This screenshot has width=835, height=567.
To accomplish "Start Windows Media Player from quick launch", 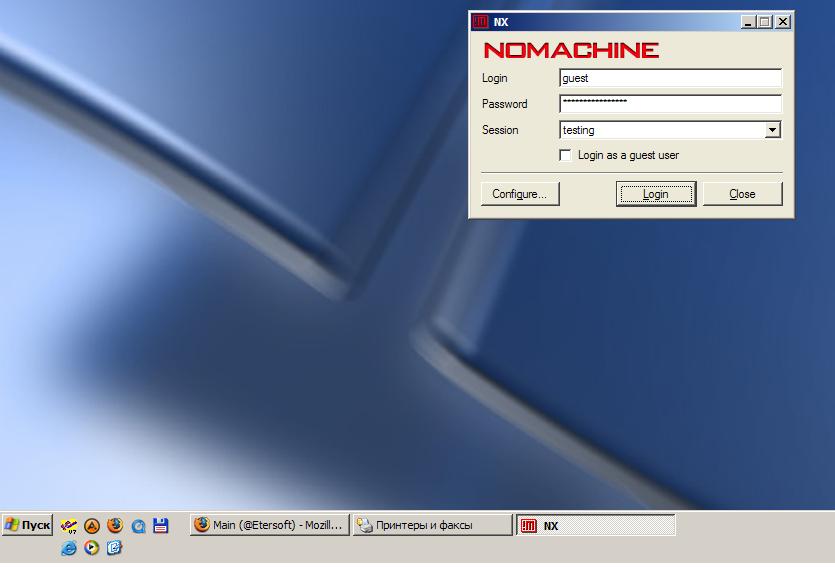I will pyautogui.click(x=91, y=547).
